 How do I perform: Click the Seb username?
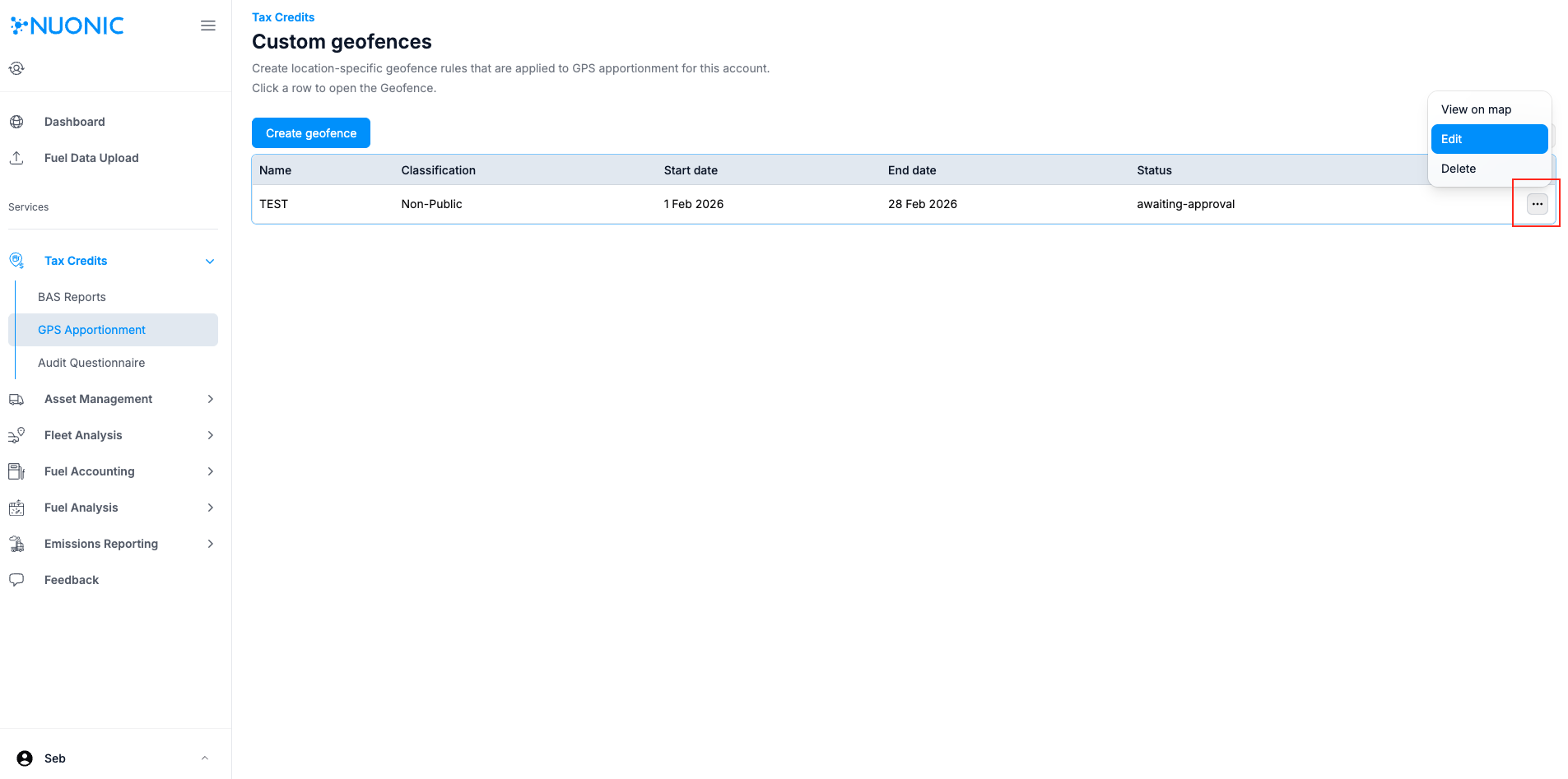pyautogui.click(x=55, y=758)
